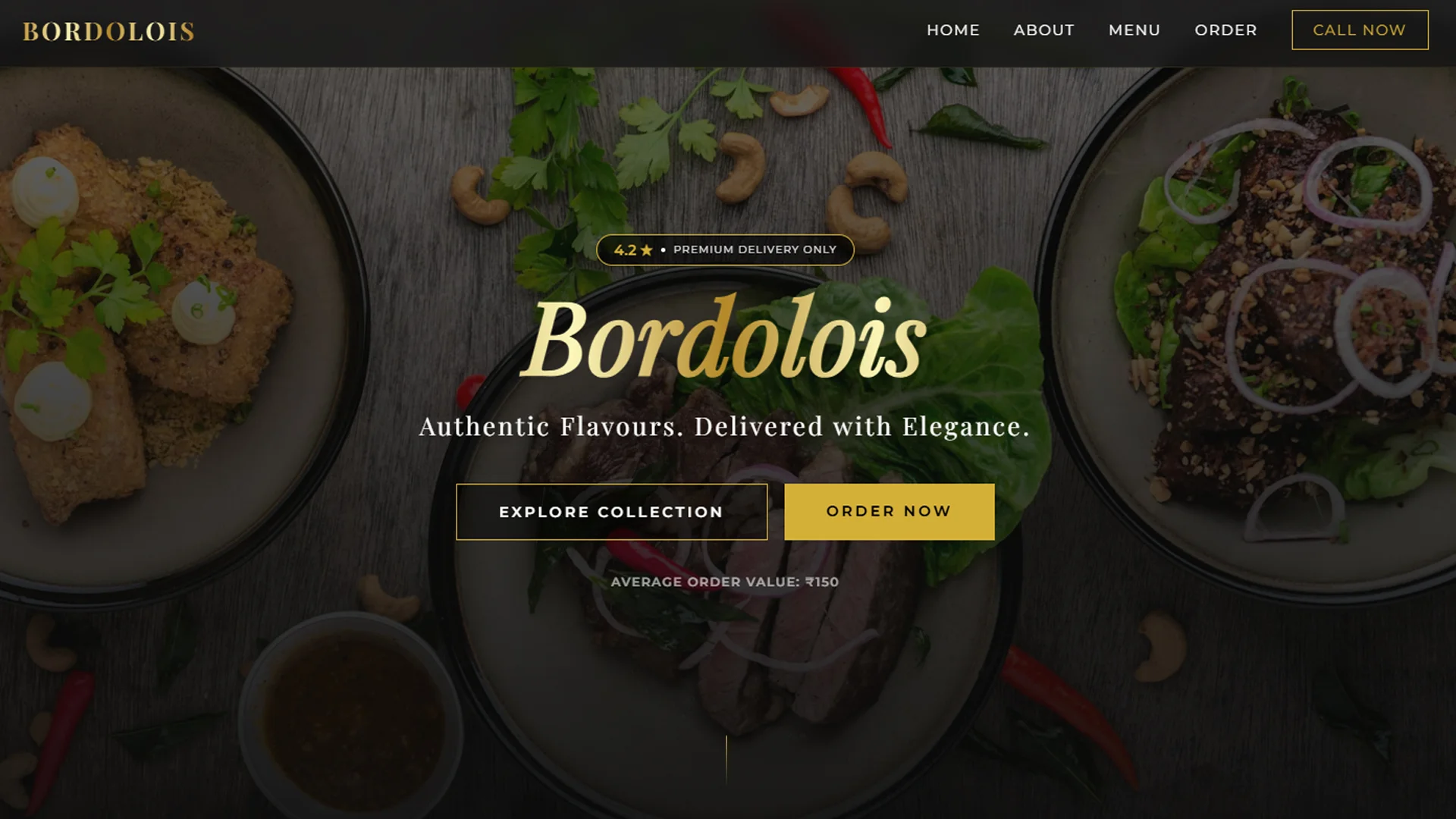Click the Average Order Value ₹150 text
Screen dimensions: 1456x819
pyautogui.click(x=724, y=582)
